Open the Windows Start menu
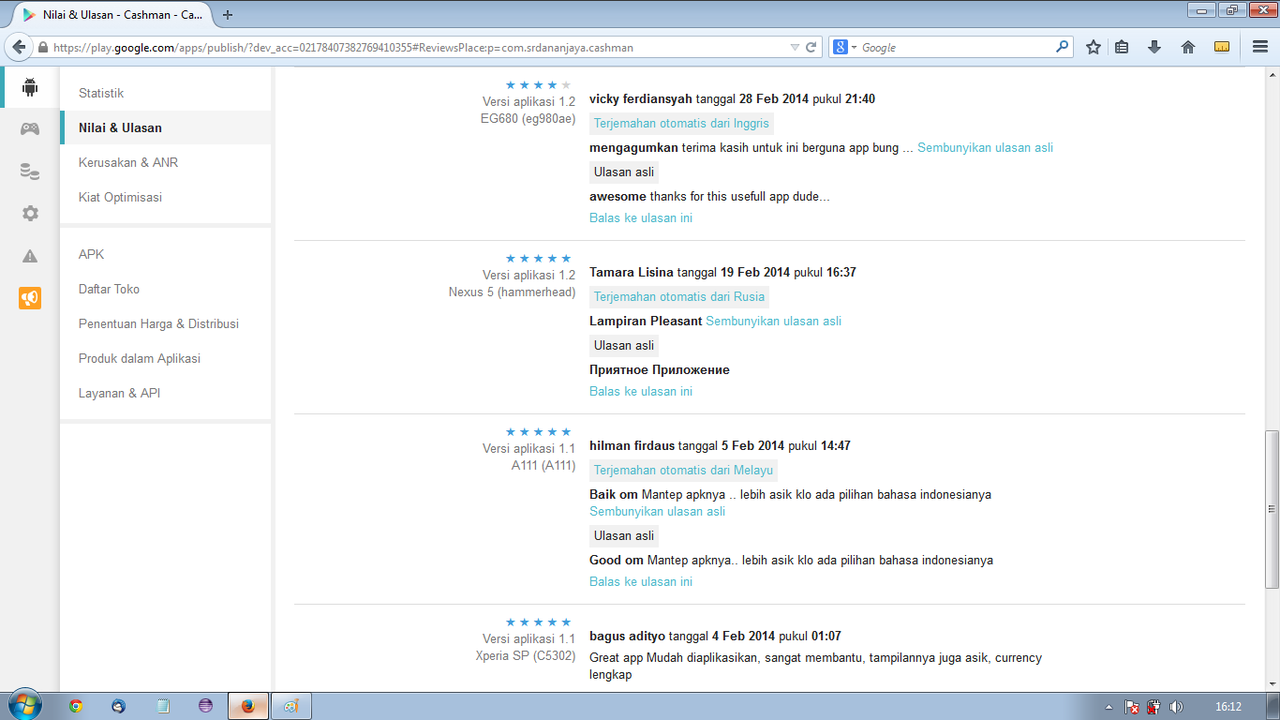 [23, 705]
